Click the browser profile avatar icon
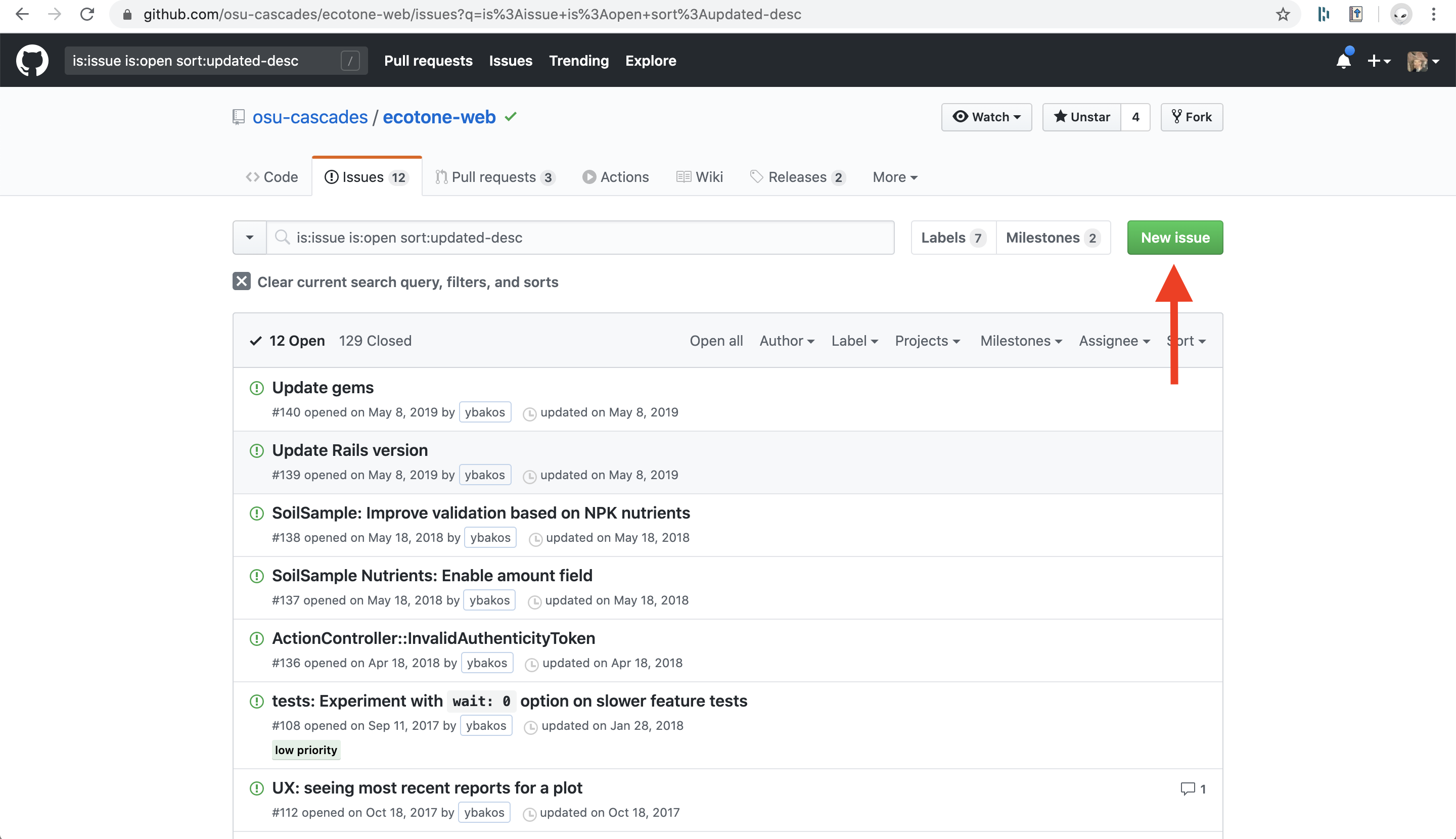This screenshot has width=1456, height=839. [1401, 15]
